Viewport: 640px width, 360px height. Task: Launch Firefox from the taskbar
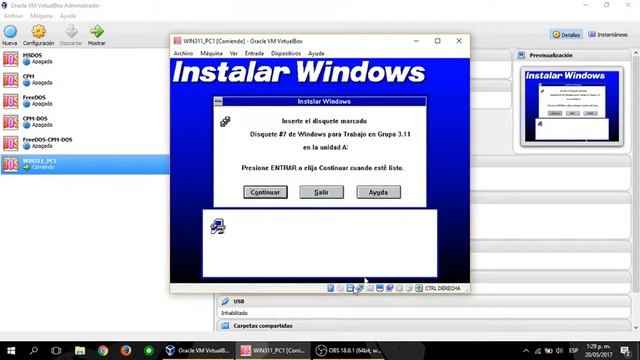126,351
